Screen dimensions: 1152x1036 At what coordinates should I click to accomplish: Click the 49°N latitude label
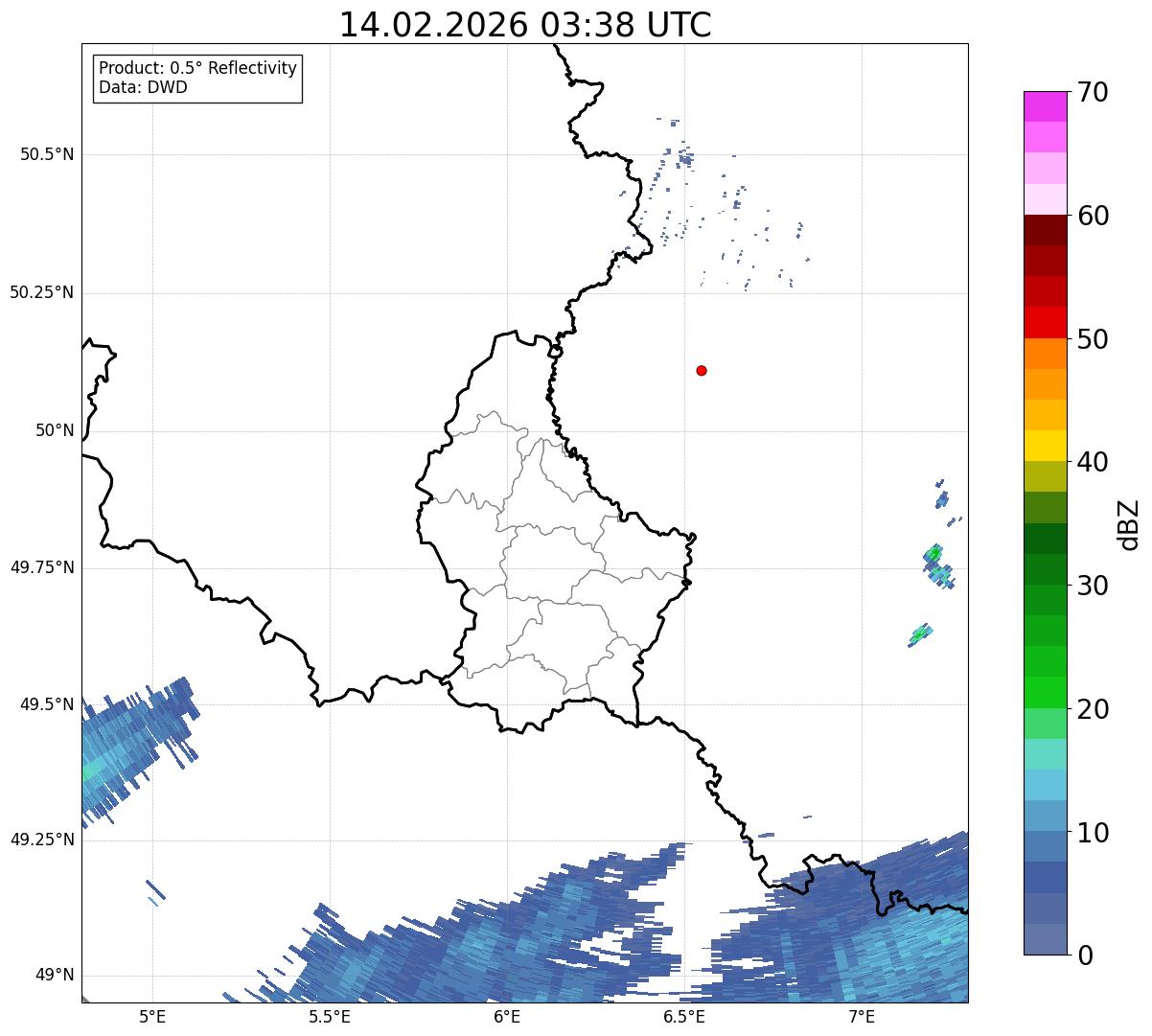[54, 976]
